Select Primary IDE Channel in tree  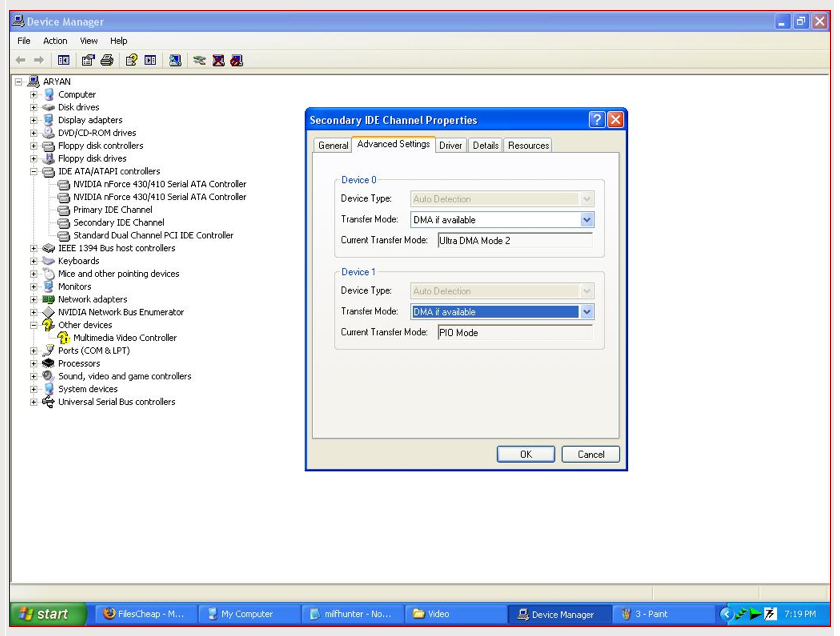click(112, 209)
